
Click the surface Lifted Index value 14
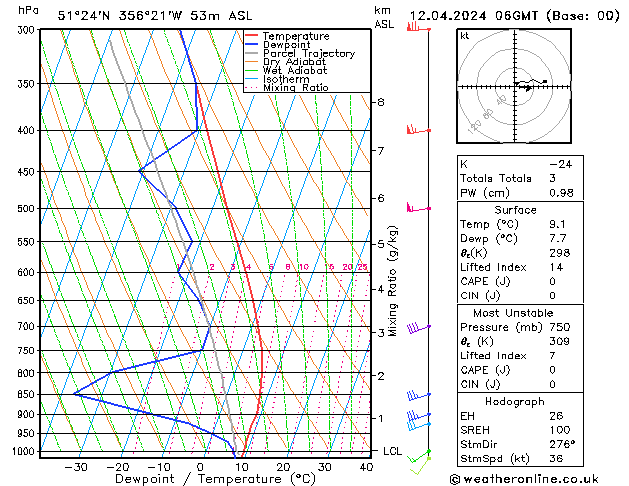[x=556, y=267]
